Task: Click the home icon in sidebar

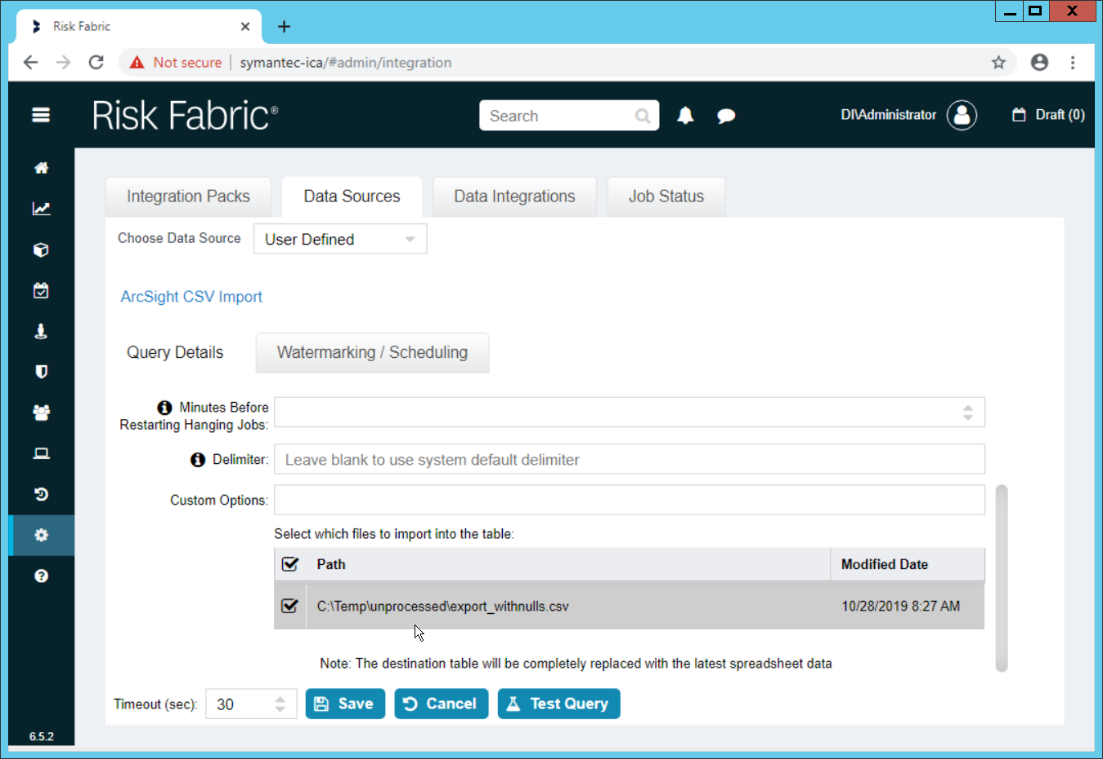Action: tap(41, 168)
